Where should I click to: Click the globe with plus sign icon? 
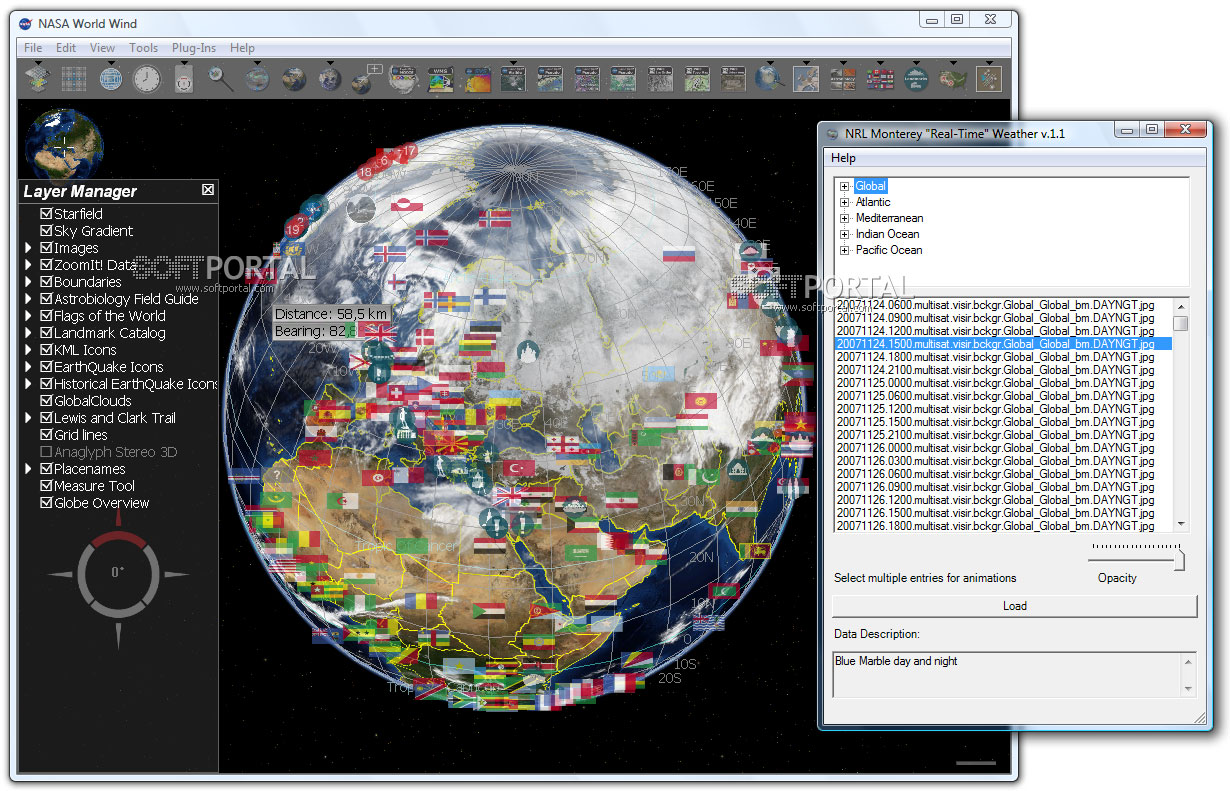[365, 78]
